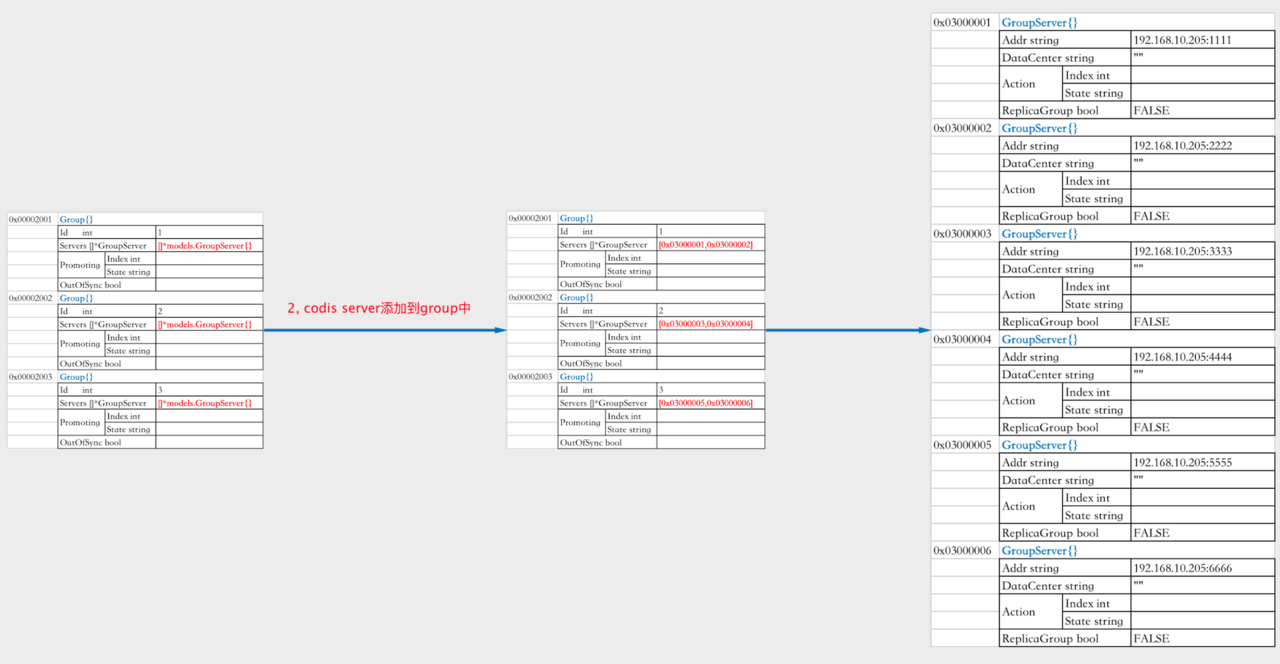Viewport: 1280px width, 664px height.
Task: Click "State string" cell in the 0x03000001 block
Action: pos(1096,93)
